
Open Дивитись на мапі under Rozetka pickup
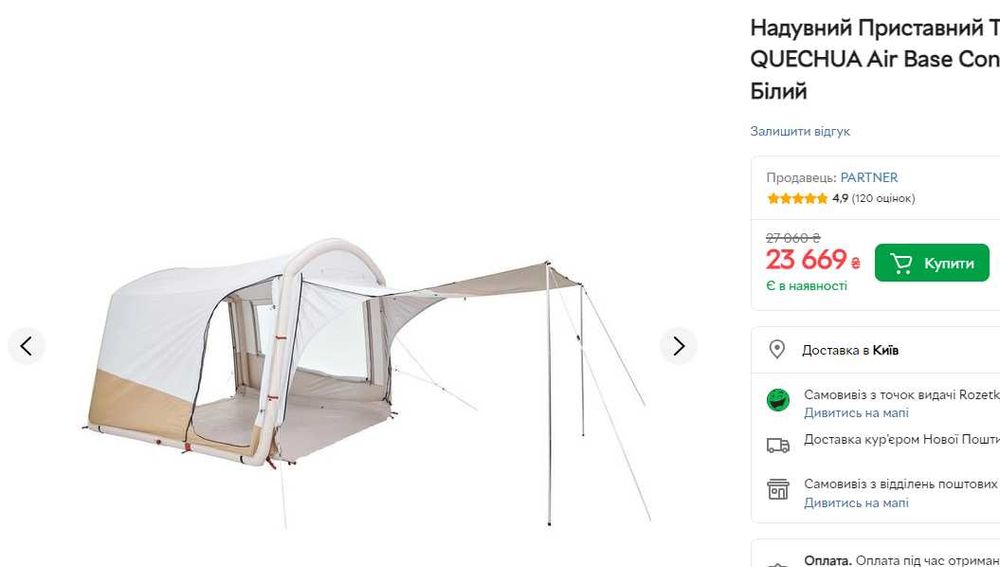[856, 413]
